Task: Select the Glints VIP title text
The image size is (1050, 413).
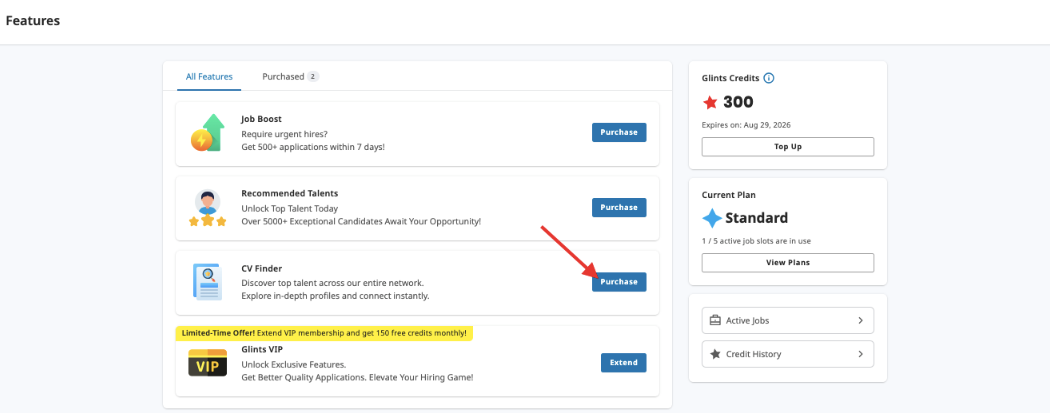Action: [x=261, y=349]
